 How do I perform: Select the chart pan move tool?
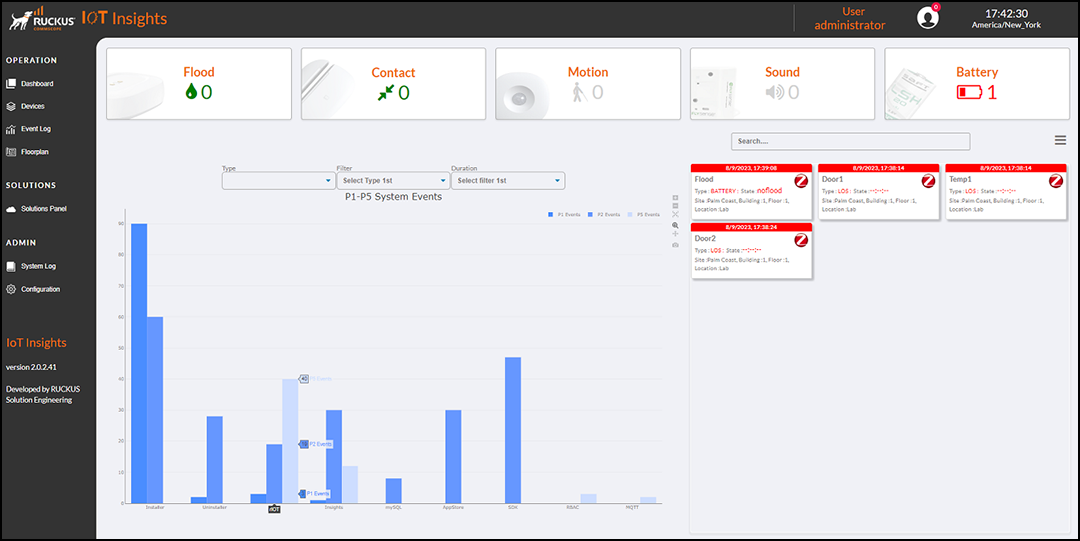[675, 234]
